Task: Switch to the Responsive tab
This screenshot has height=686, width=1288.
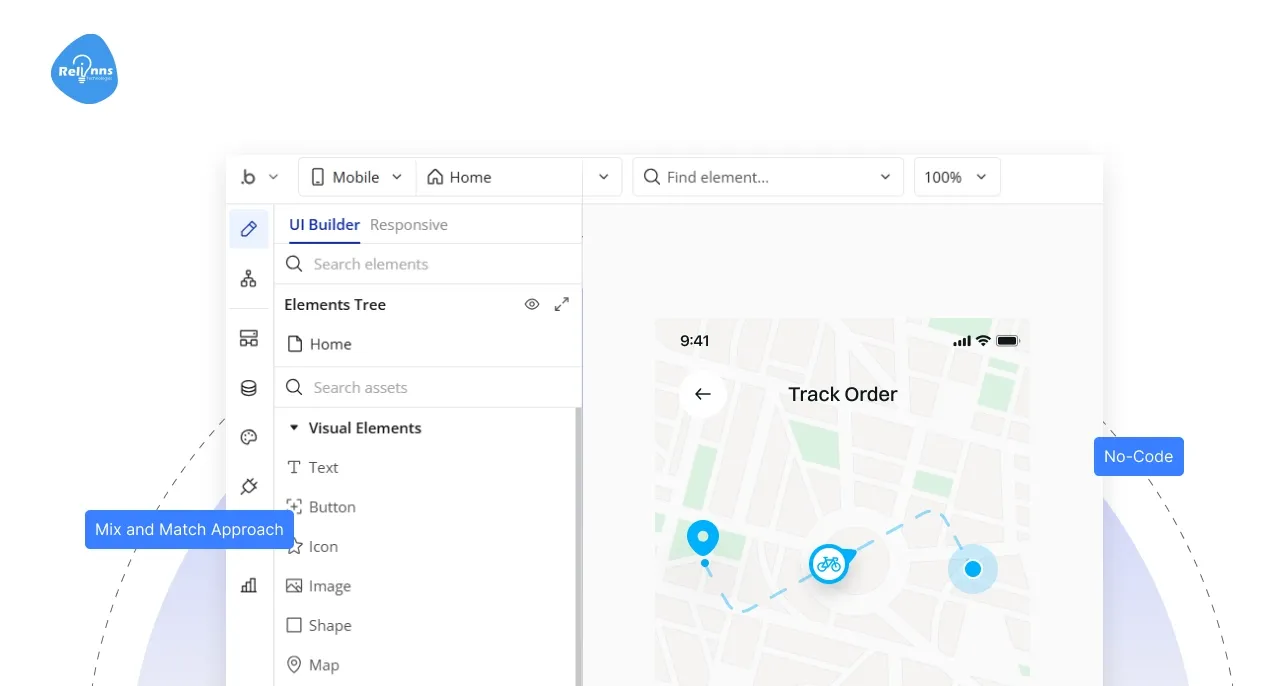Action: 409,225
